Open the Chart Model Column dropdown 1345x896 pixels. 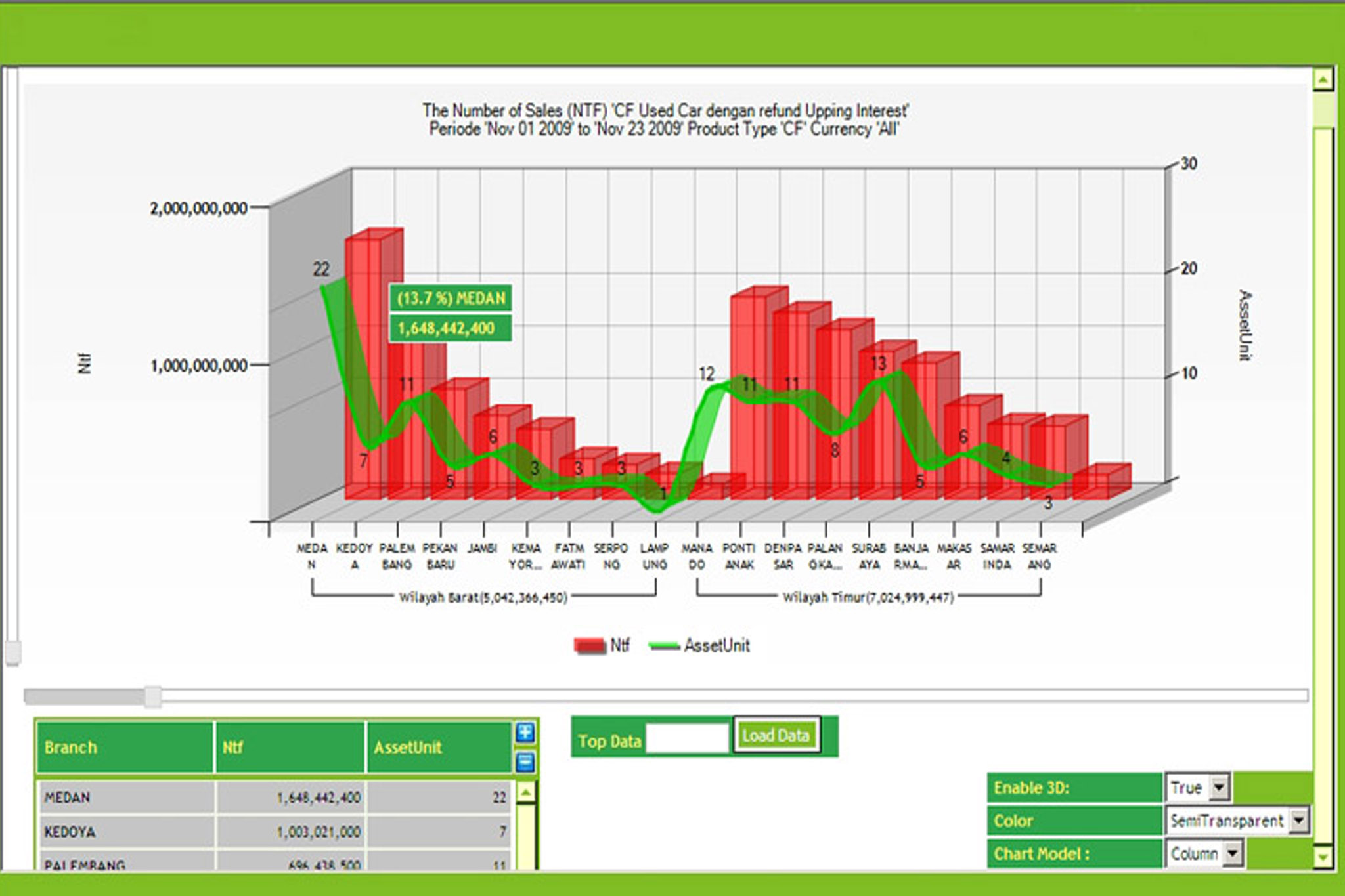pyautogui.click(x=1233, y=854)
